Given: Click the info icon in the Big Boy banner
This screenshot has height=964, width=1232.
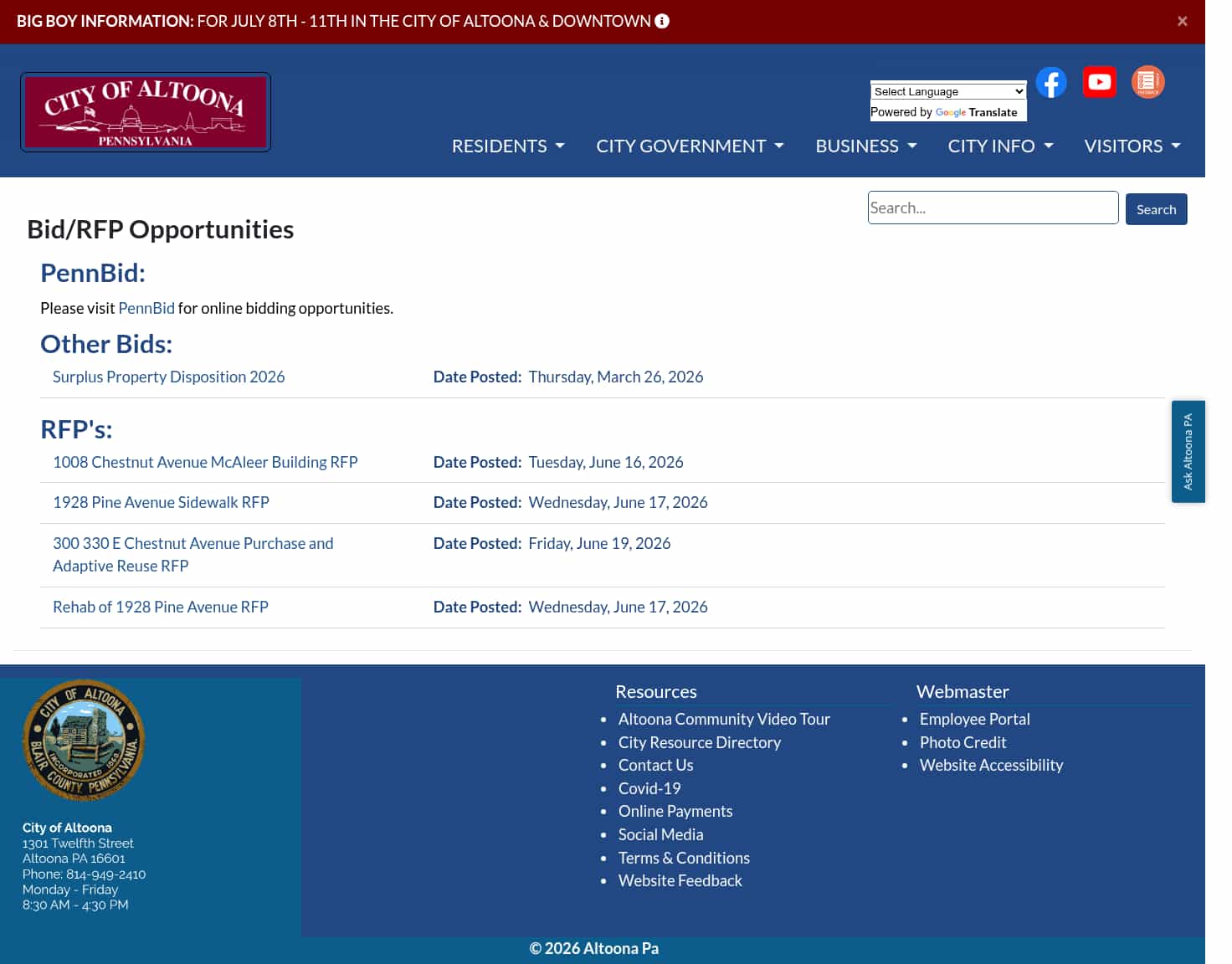Looking at the screenshot, I should point(662,21).
